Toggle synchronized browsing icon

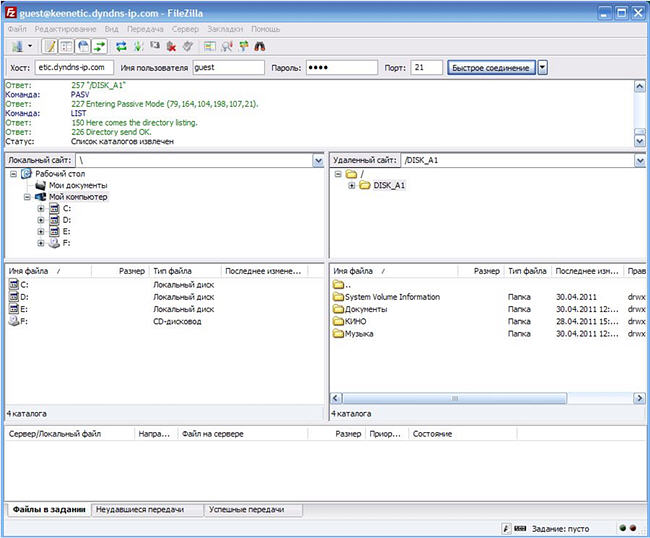pyautogui.click(x=243, y=46)
